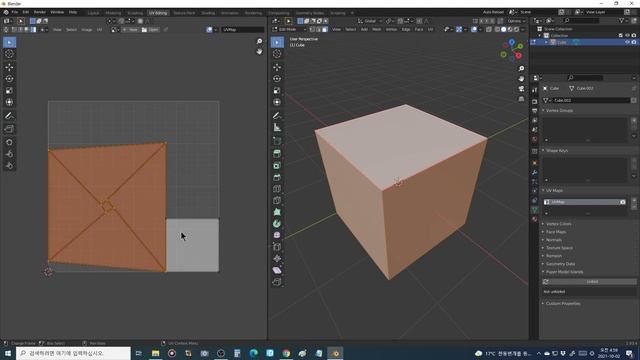Collapse the Vertex Groups panel
This screenshot has width=640, height=360.
[560, 111]
